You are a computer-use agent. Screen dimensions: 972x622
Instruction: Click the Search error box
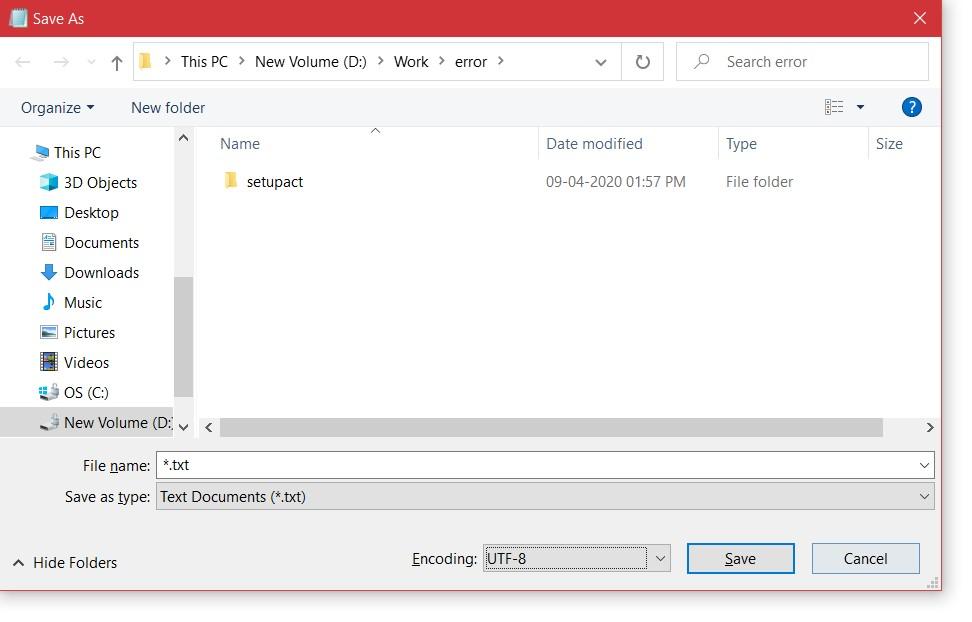[x=802, y=61]
